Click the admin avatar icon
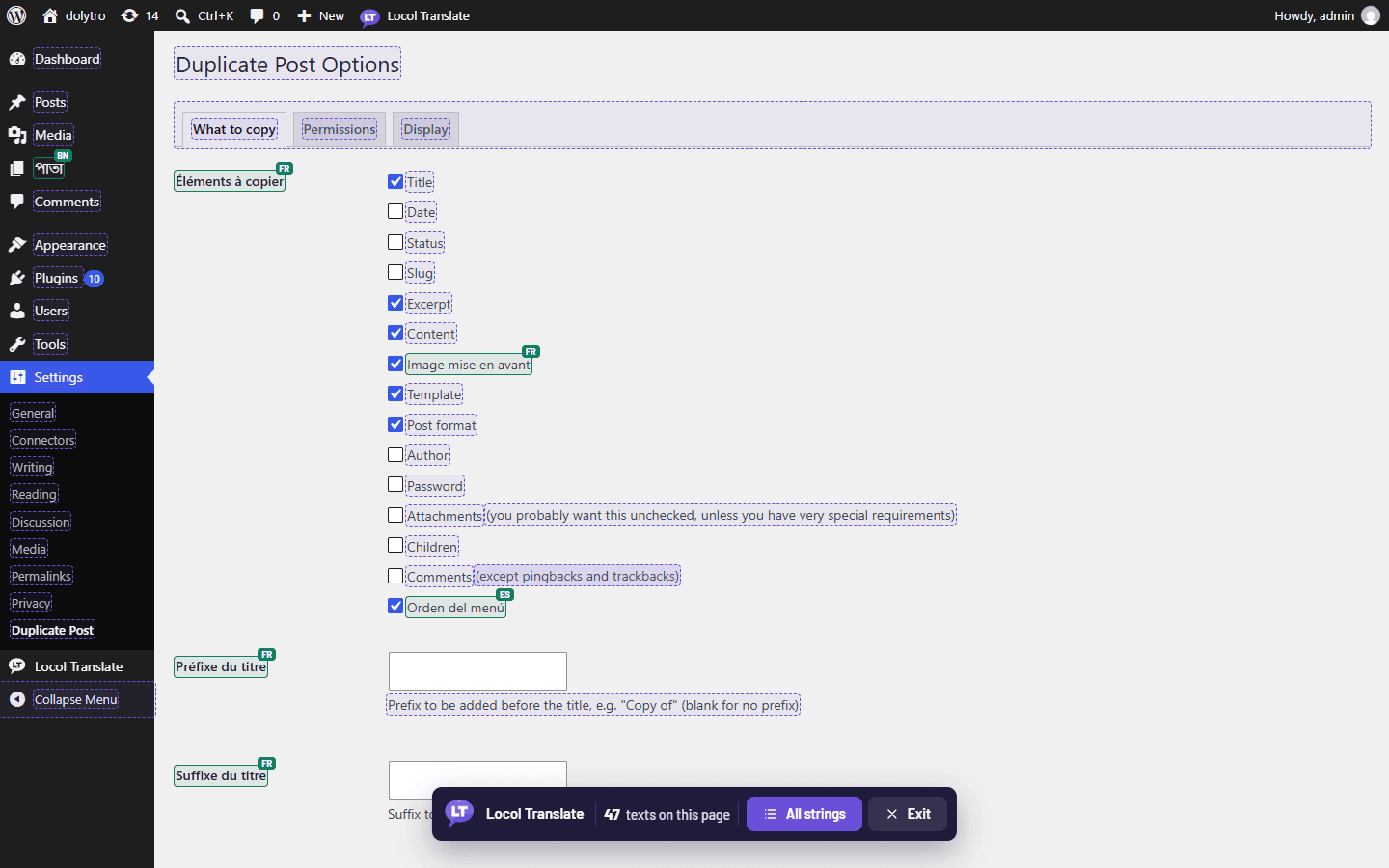 click(x=1370, y=15)
